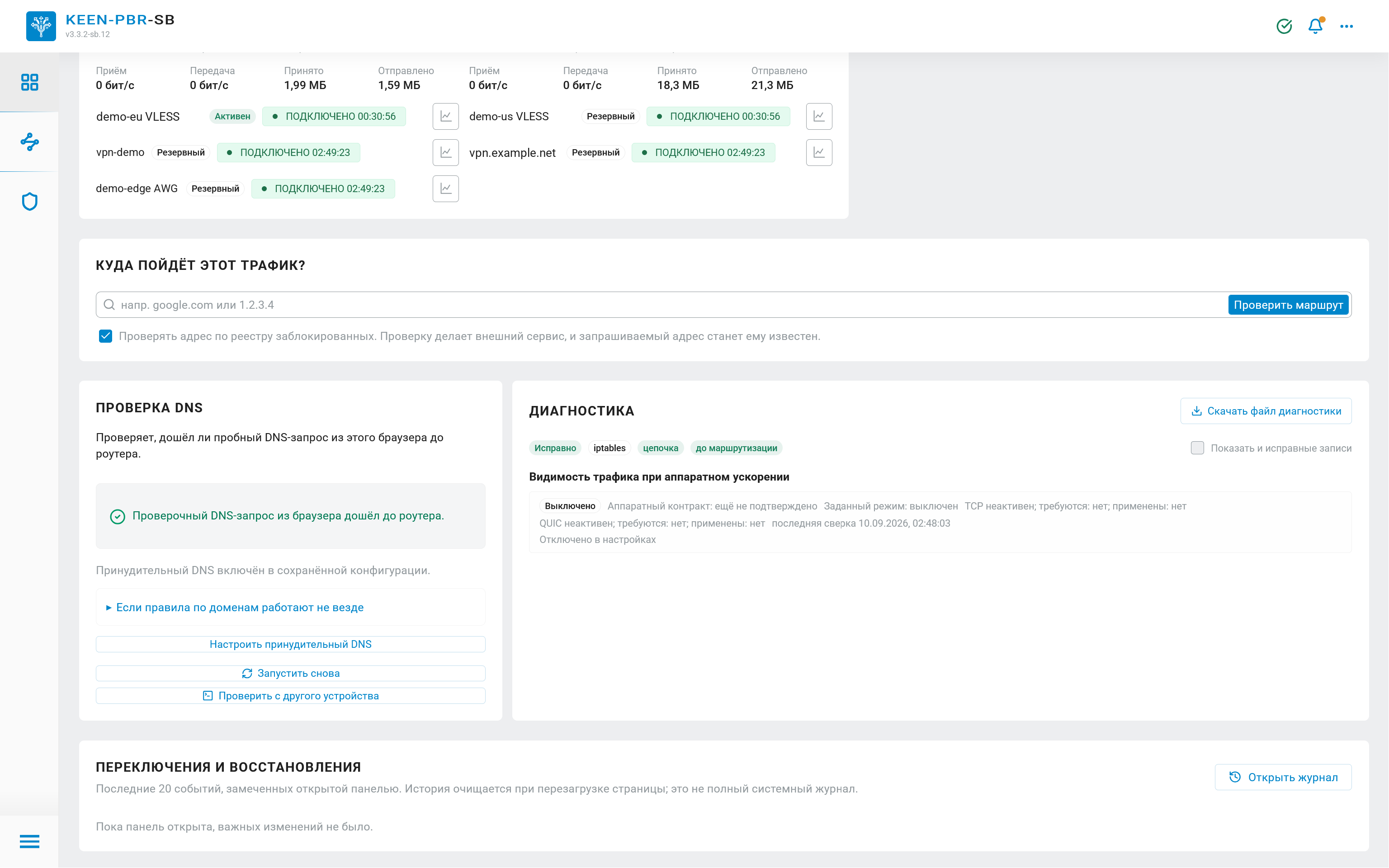Open the notifications bell

click(1315, 26)
